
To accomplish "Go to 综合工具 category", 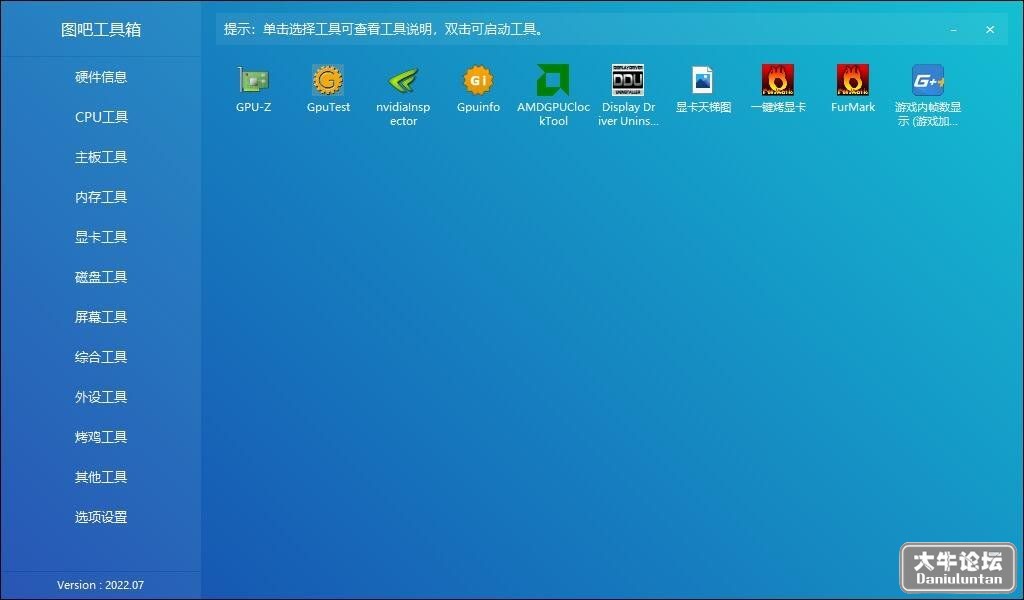I will click(x=101, y=356).
